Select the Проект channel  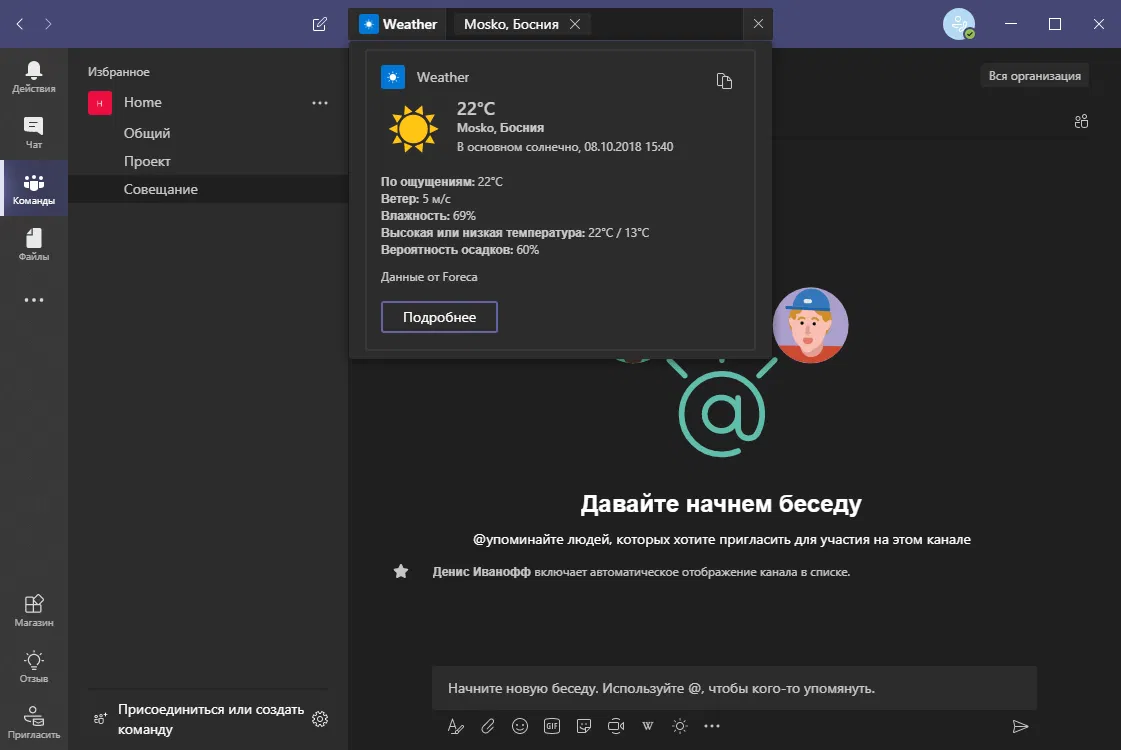click(x=147, y=161)
